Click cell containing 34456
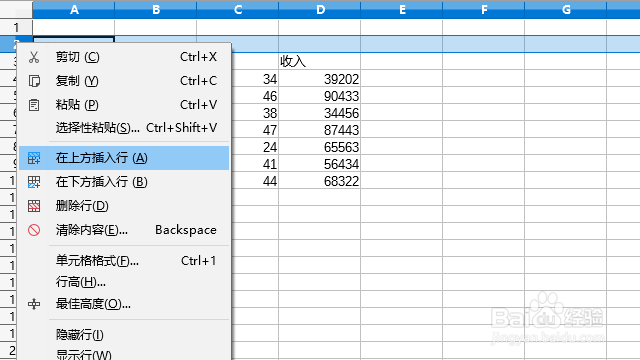The image size is (640, 360). tap(320, 113)
